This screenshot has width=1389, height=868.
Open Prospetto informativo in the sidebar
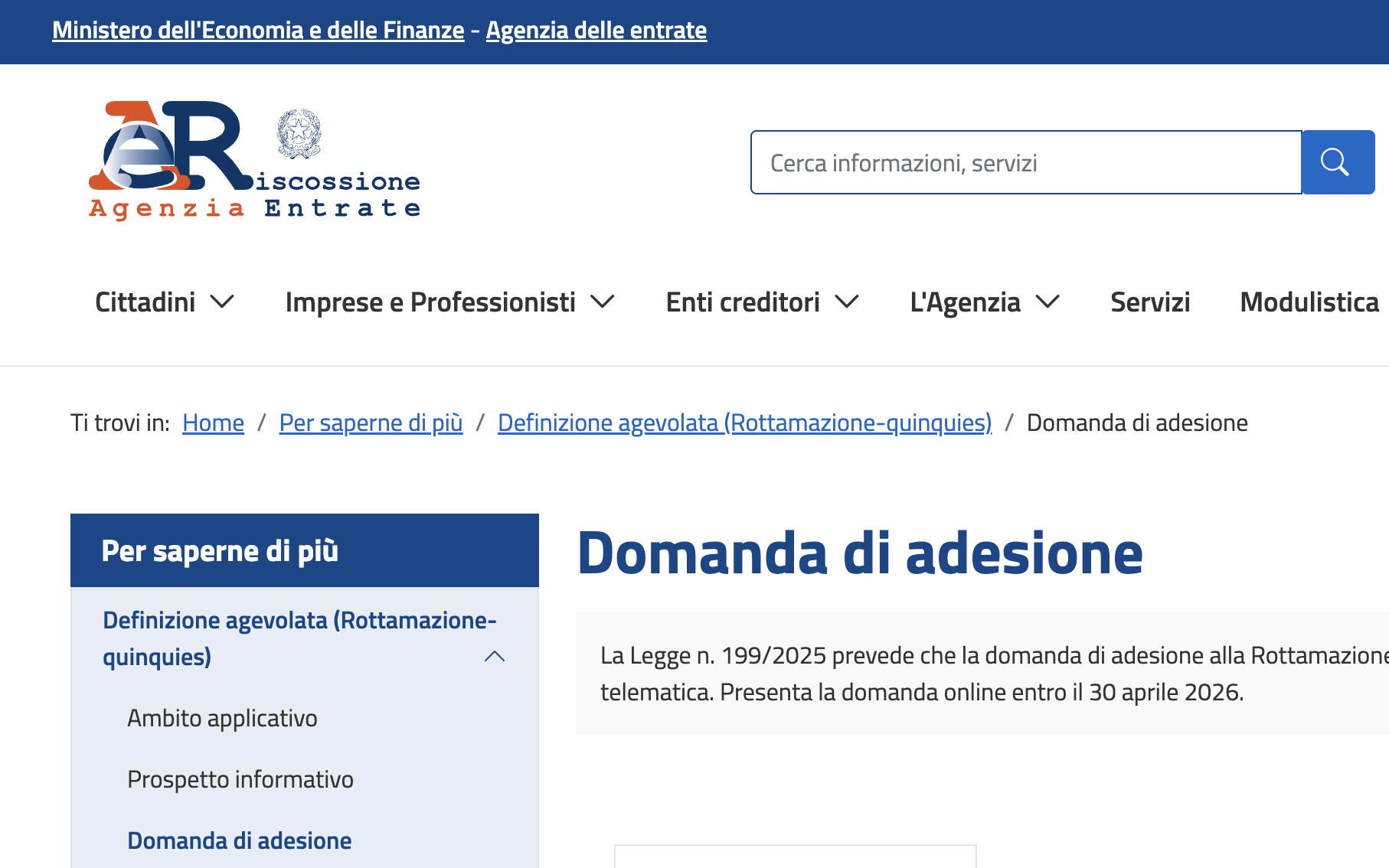(240, 779)
